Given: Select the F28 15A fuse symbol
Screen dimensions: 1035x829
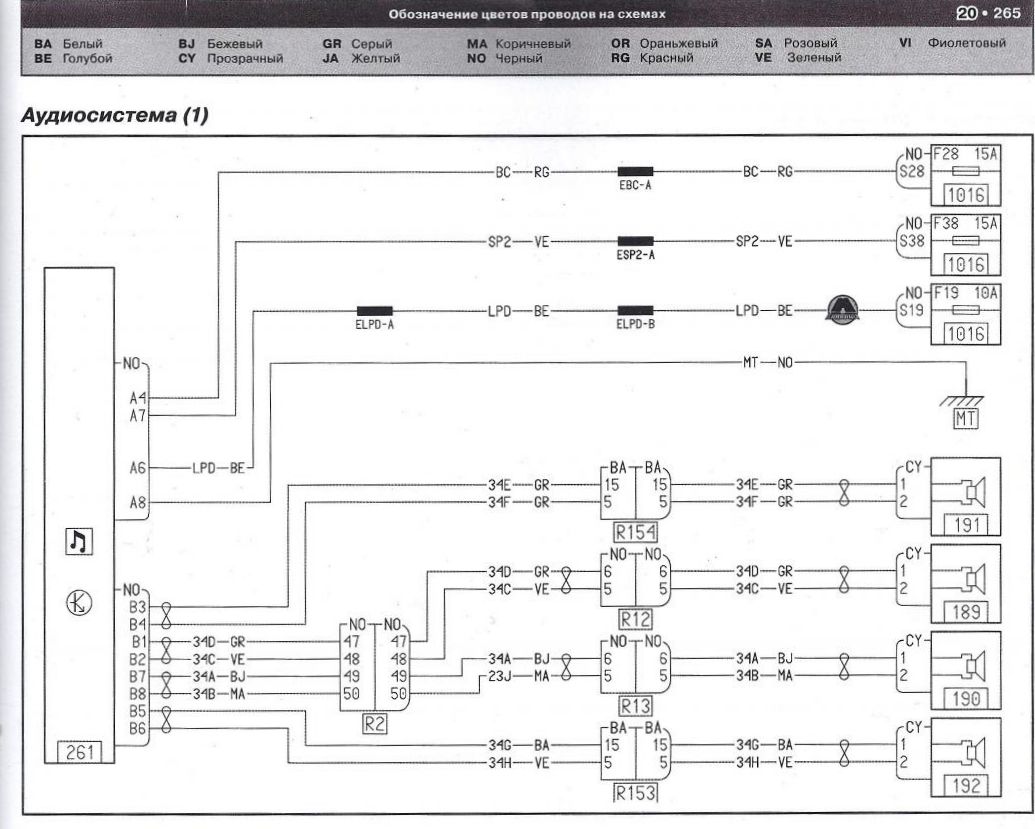Looking at the screenshot, I should click(x=965, y=172).
